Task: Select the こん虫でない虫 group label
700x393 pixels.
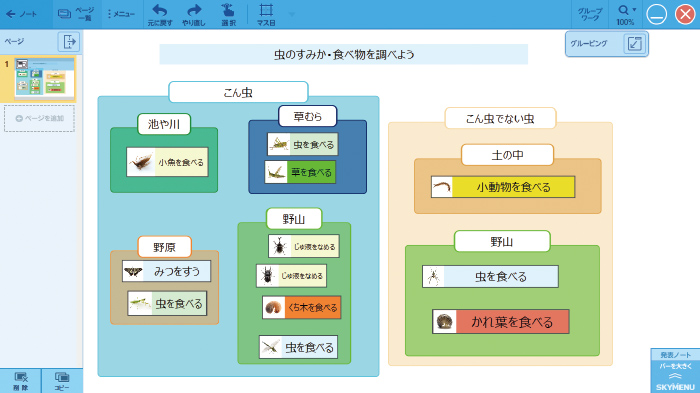Action: (x=500, y=118)
